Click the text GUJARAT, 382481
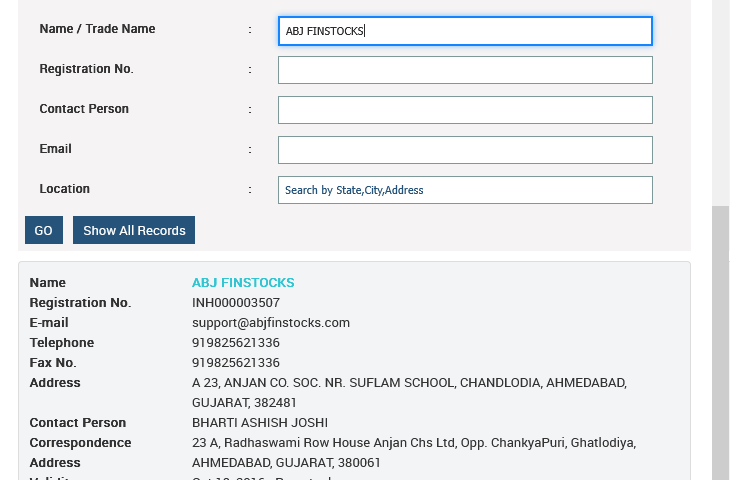730x480 pixels. [x=244, y=403]
